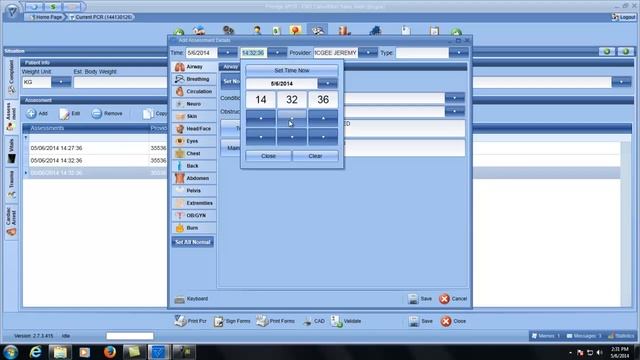This screenshot has height=360, width=640.
Task: Select the Extremities assessment category
Action: (193, 203)
